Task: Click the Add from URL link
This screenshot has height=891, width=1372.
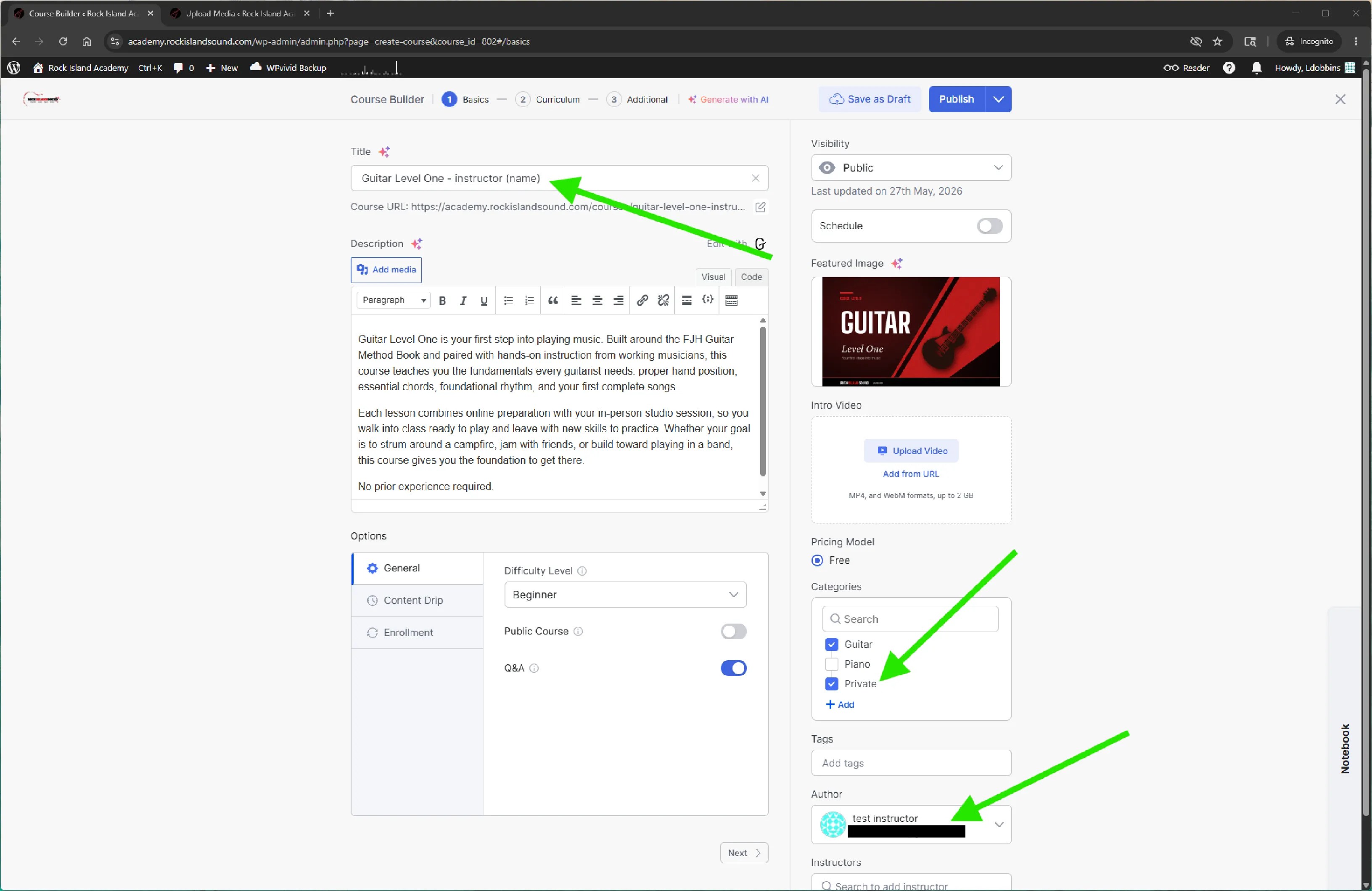Action: point(911,474)
